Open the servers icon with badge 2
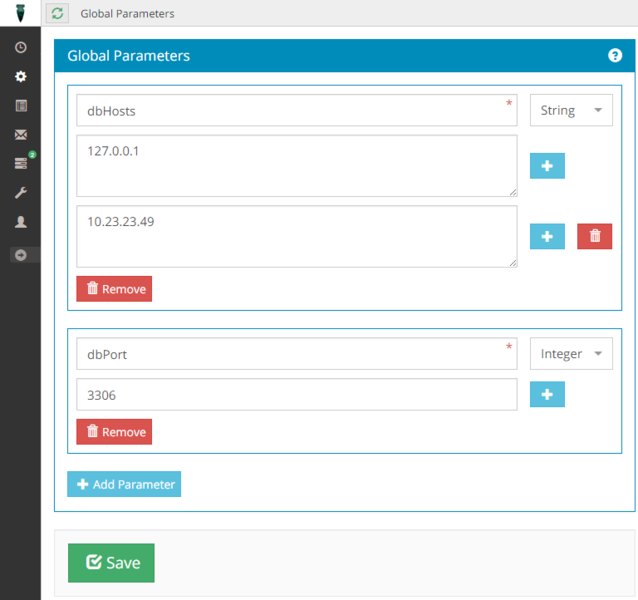Image resolution: width=638 pixels, height=600 pixels. pos(21,163)
